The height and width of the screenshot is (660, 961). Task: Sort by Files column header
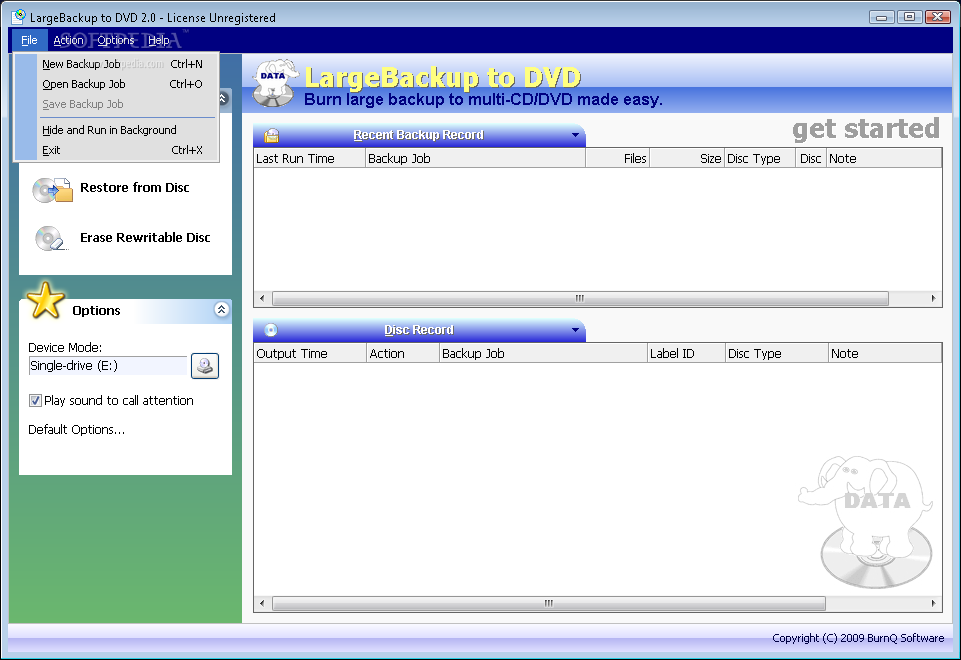click(617, 159)
